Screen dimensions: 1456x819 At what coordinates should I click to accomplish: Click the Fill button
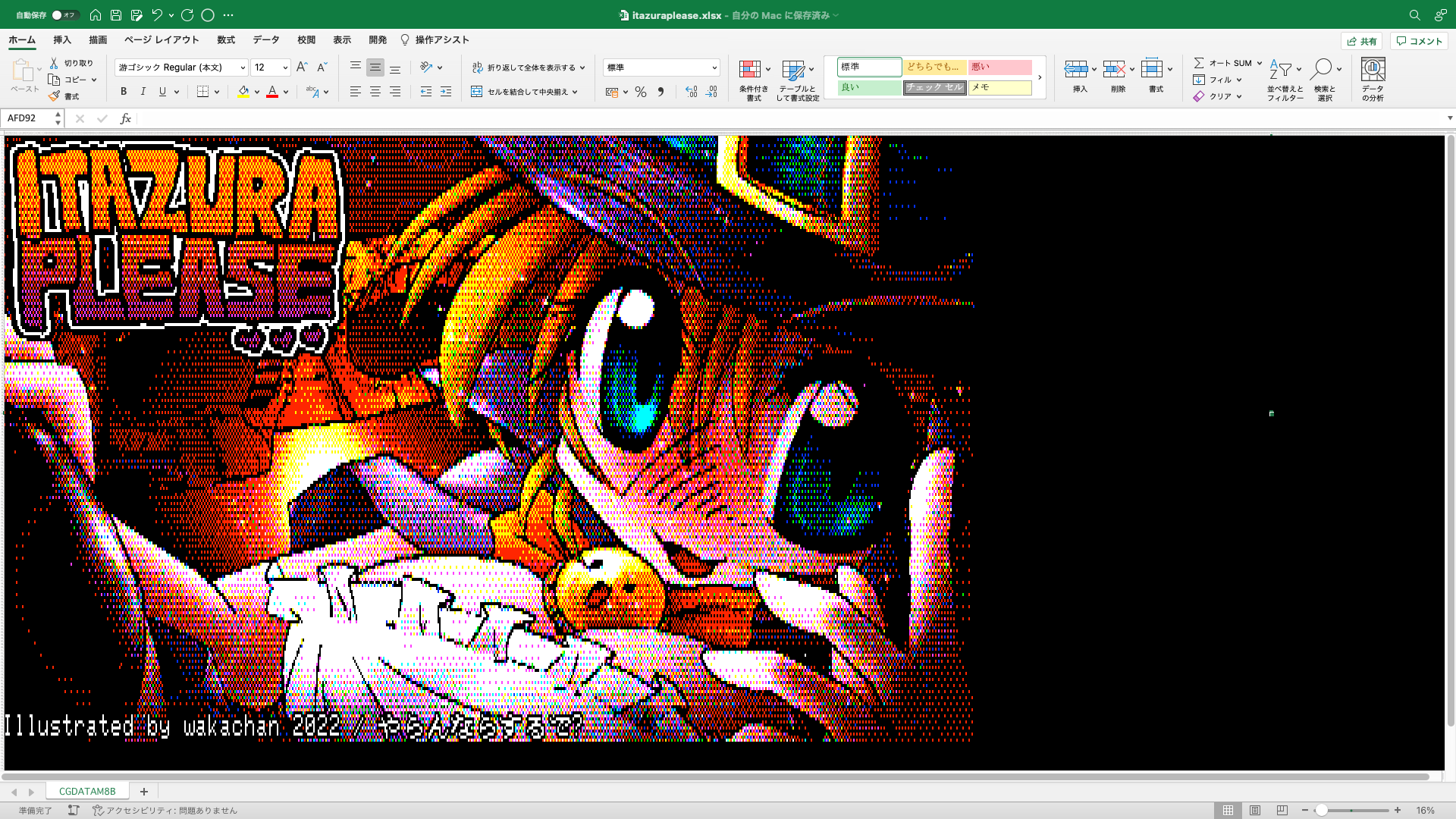(x=1217, y=80)
